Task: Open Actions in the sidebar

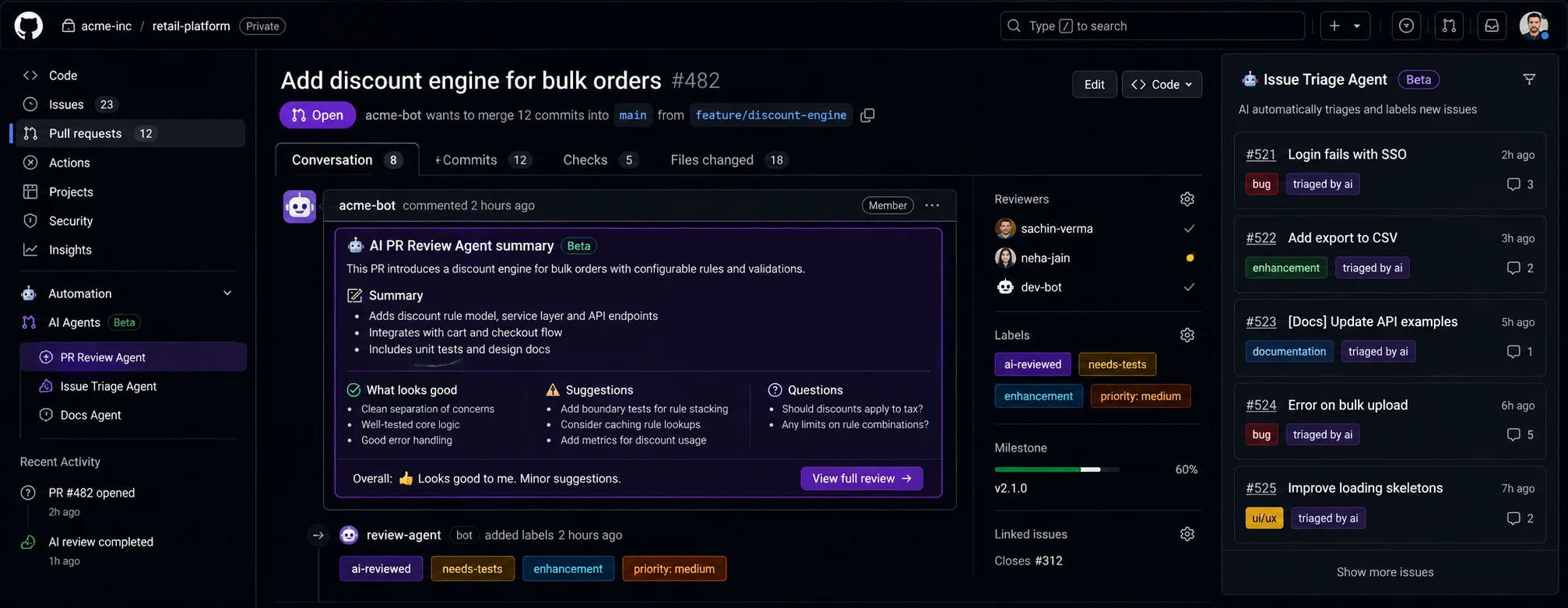Action: point(130,163)
